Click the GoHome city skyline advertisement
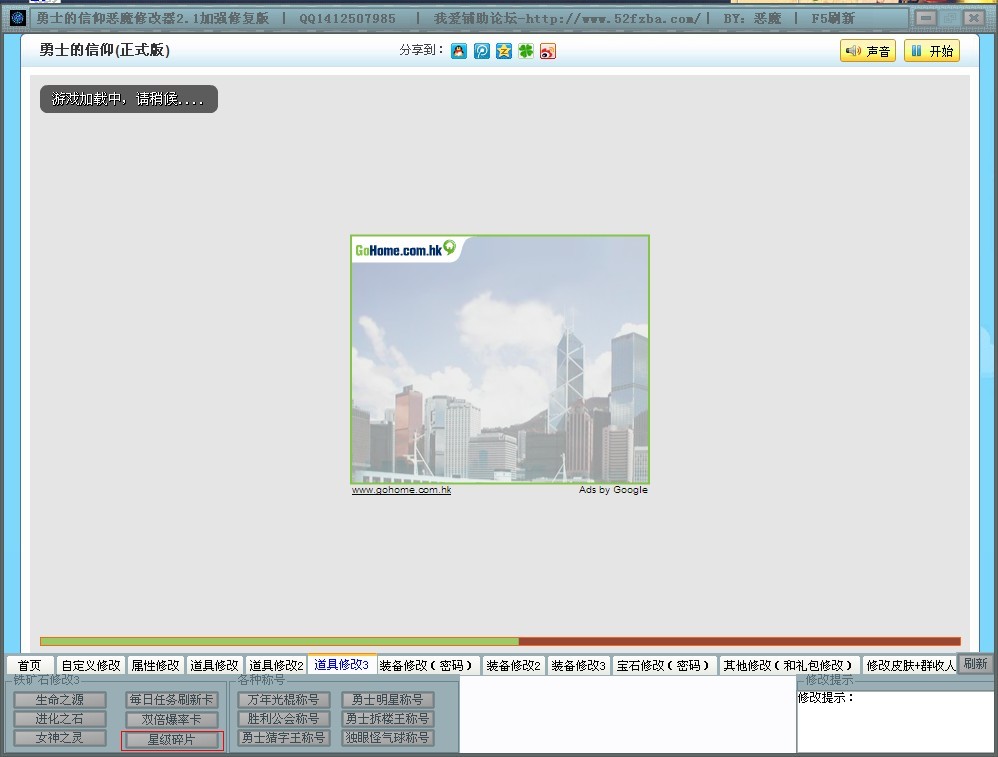Viewport: 998px width, 757px height. (x=500, y=360)
